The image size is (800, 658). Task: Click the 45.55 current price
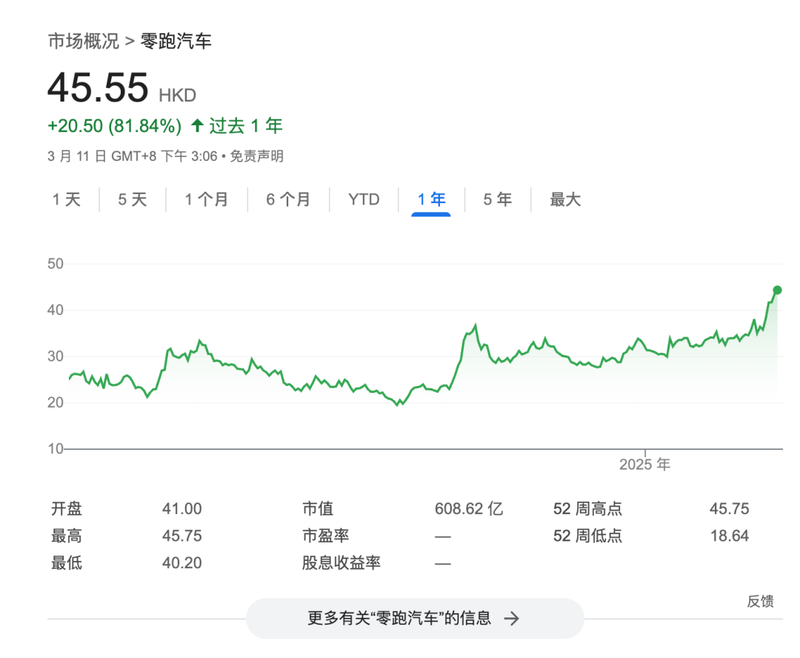[98, 88]
